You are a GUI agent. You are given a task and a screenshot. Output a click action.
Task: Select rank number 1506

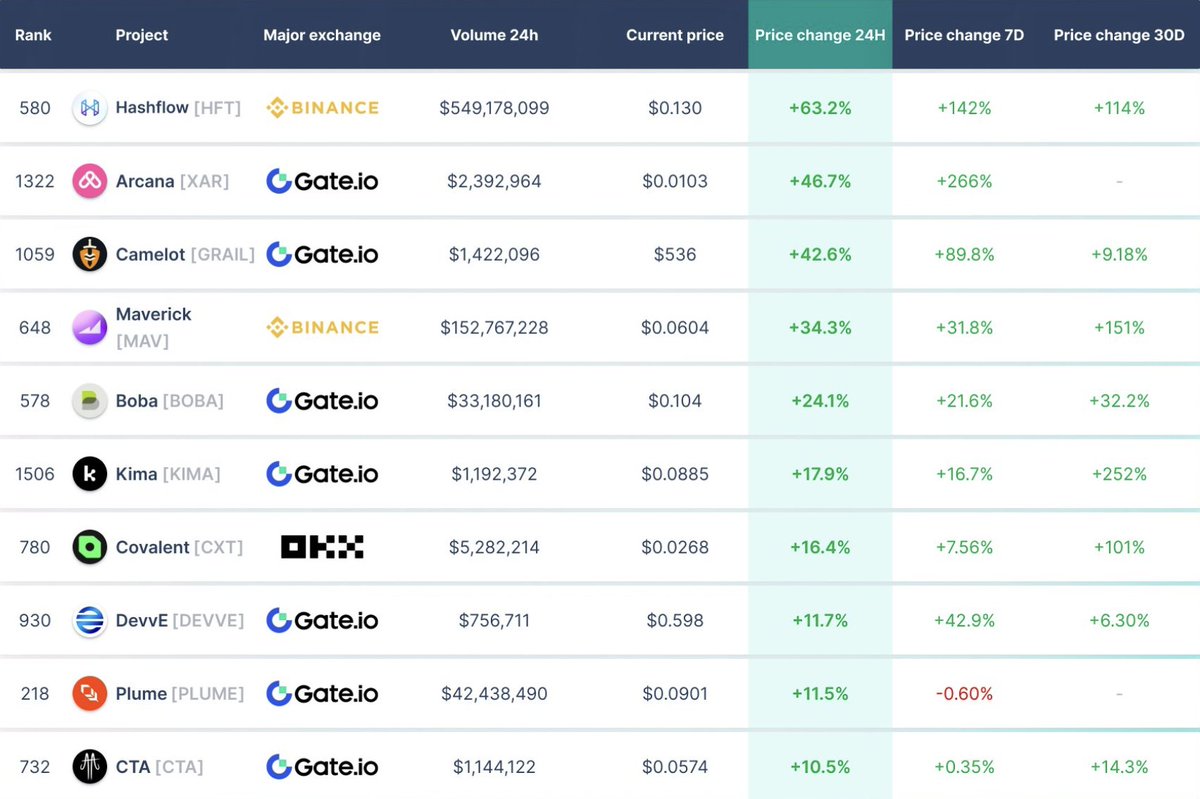[34, 474]
